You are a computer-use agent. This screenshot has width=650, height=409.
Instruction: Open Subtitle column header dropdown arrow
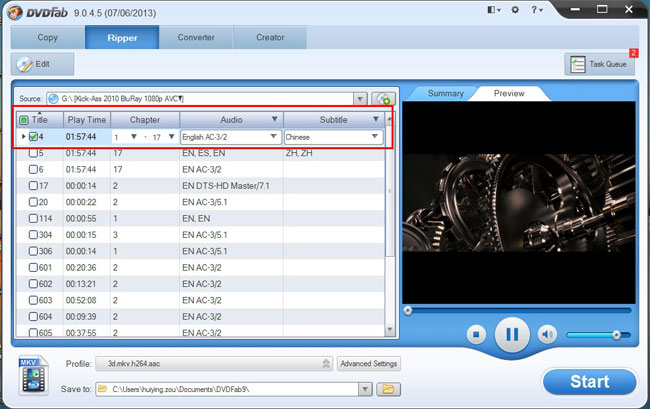376,119
